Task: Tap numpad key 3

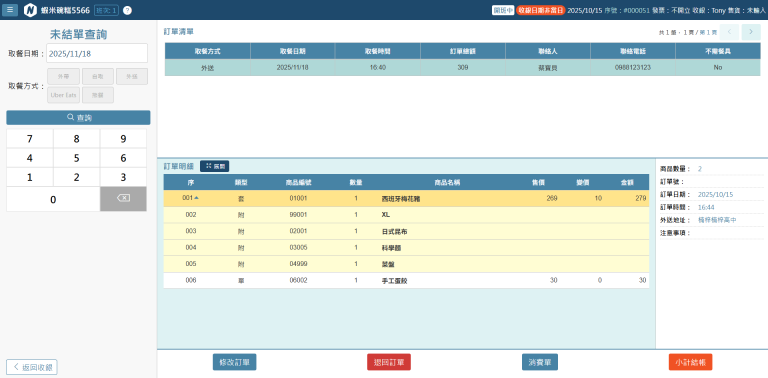Action: click(x=123, y=177)
